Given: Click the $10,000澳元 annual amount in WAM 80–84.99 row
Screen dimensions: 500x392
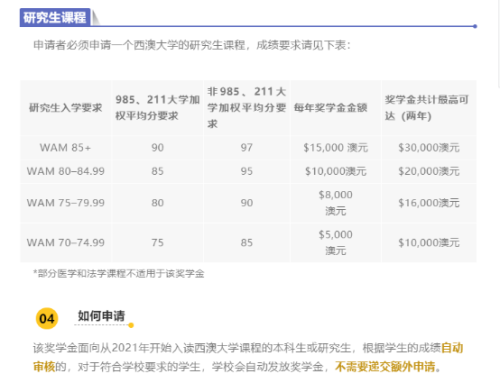Looking at the screenshot, I should pos(336,171).
